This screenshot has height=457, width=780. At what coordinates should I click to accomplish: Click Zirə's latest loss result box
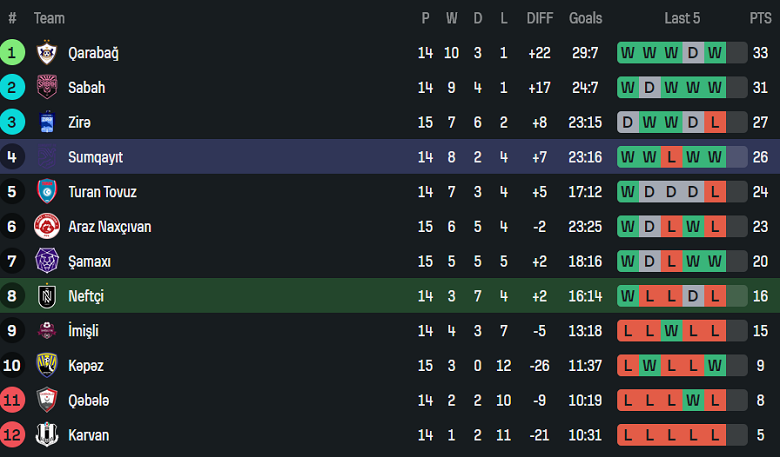714,122
